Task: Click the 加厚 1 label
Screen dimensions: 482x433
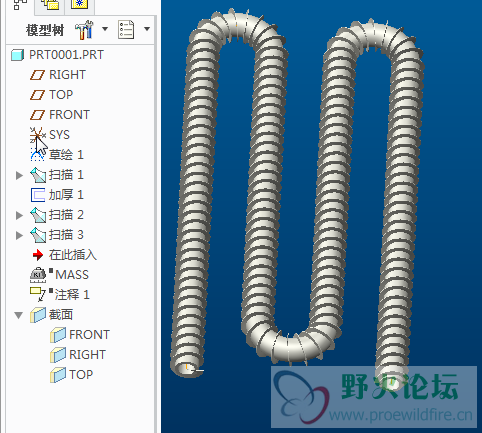Action: (x=66, y=195)
